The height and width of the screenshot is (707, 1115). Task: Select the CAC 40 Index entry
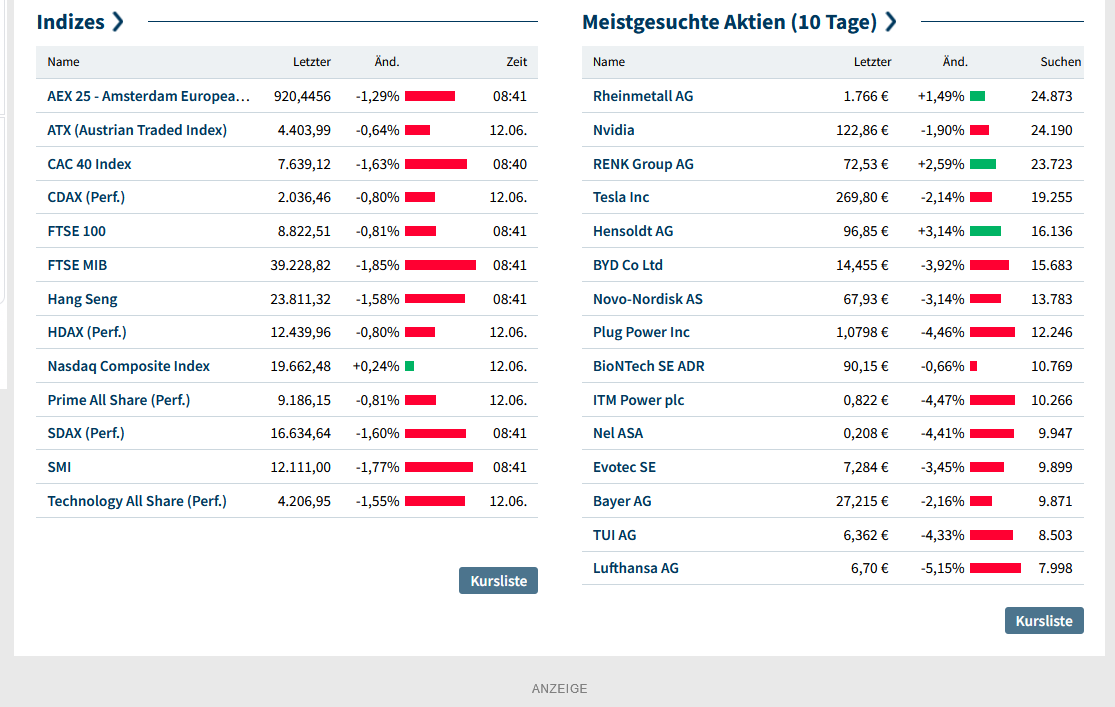point(90,164)
